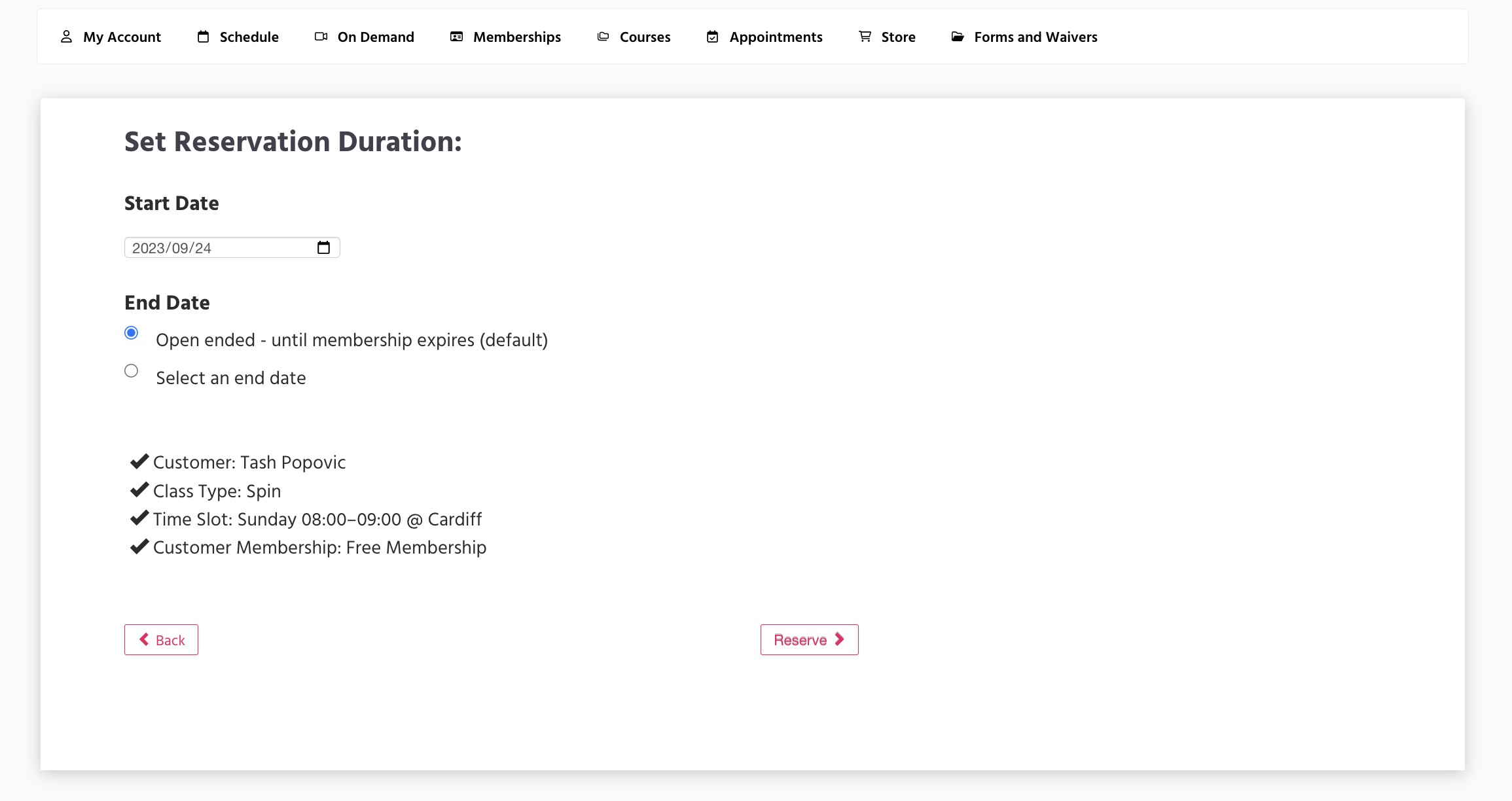Navigate to Store in the top menu
The height and width of the screenshot is (801, 1512).
(898, 37)
